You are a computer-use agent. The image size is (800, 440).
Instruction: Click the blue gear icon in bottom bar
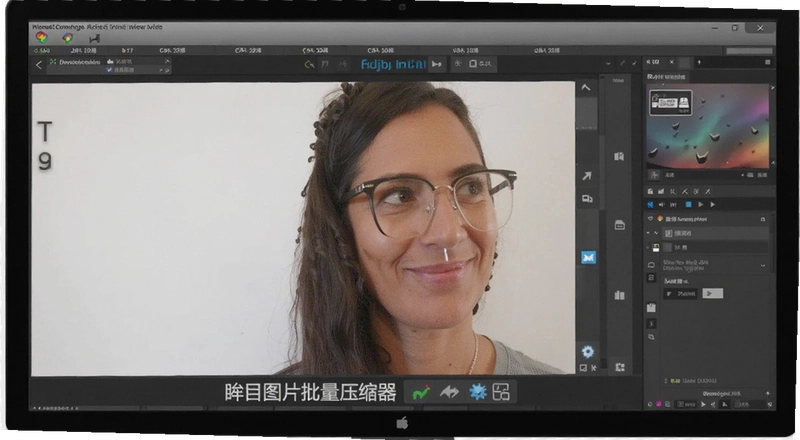tap(478, 392)
